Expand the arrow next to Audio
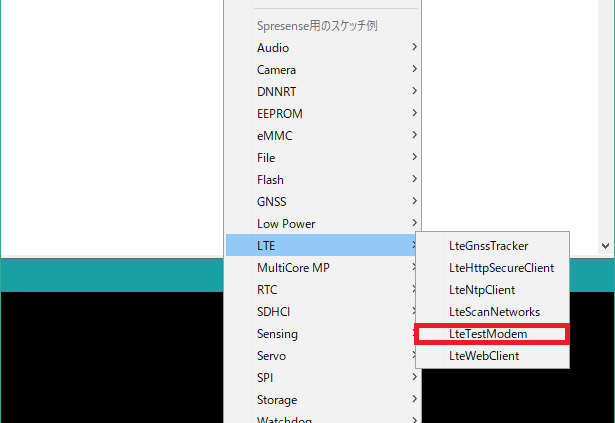This screenshot has height=423, width=615. click(414, 47)
